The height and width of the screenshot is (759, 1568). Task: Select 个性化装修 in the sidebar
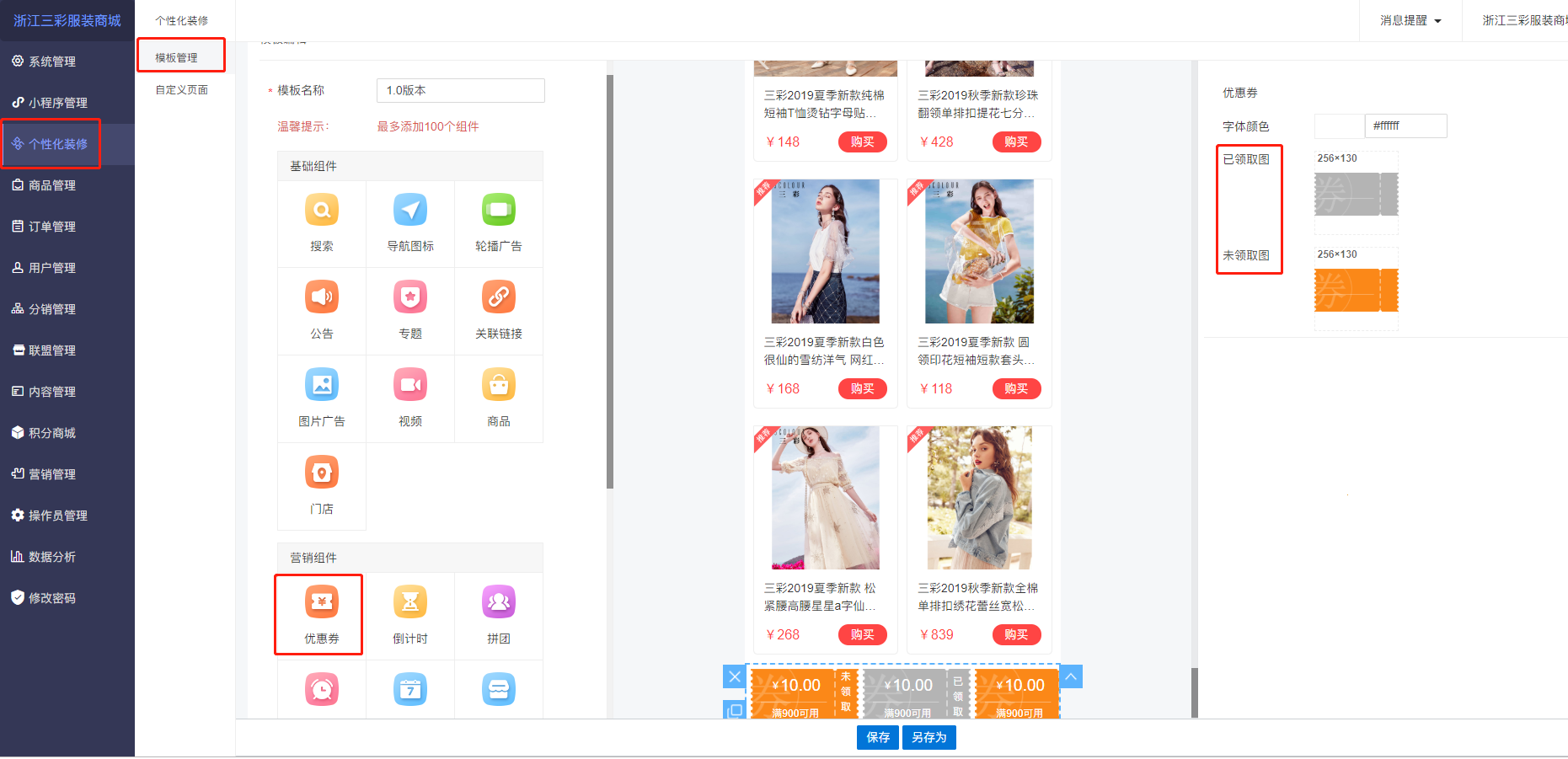[x=67, y=144]
